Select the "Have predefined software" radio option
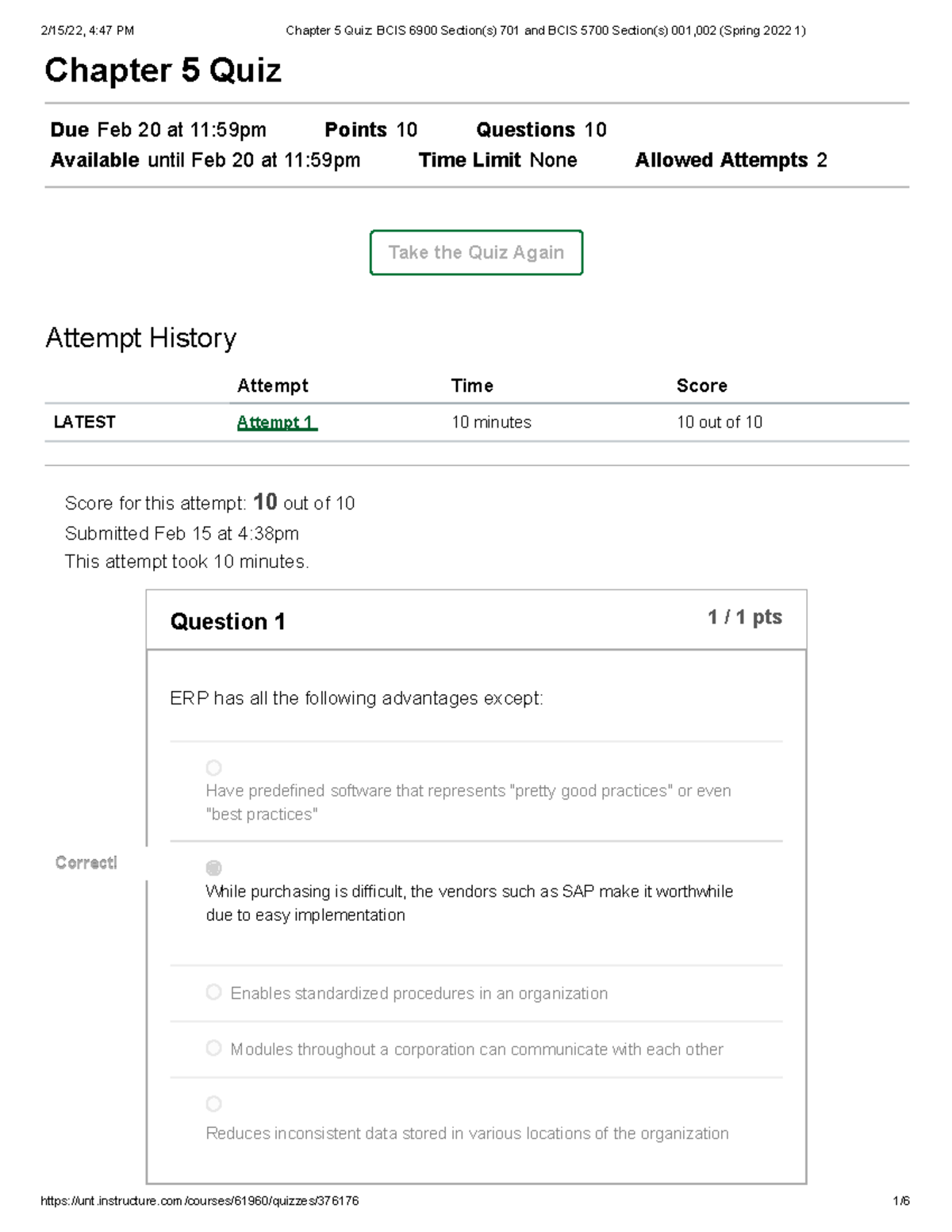The width and height of the screenshot is (952, 1232). click(x=213, y=768)
